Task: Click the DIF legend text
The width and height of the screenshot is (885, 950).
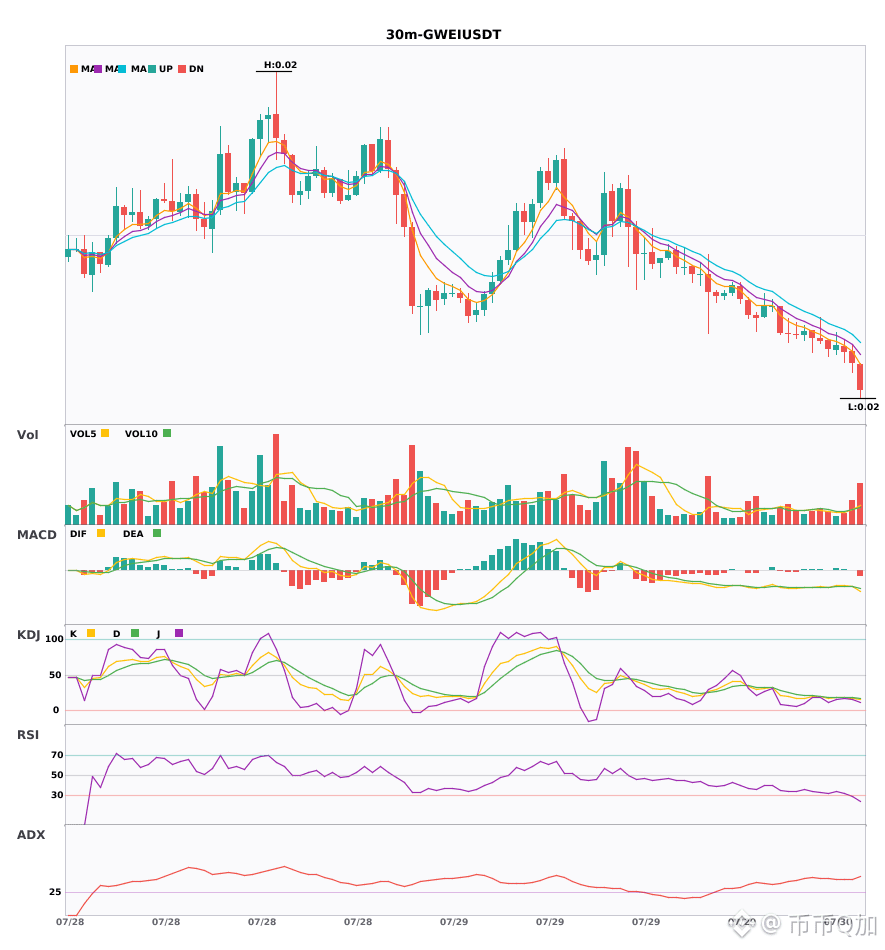Action: coord(78,534)
